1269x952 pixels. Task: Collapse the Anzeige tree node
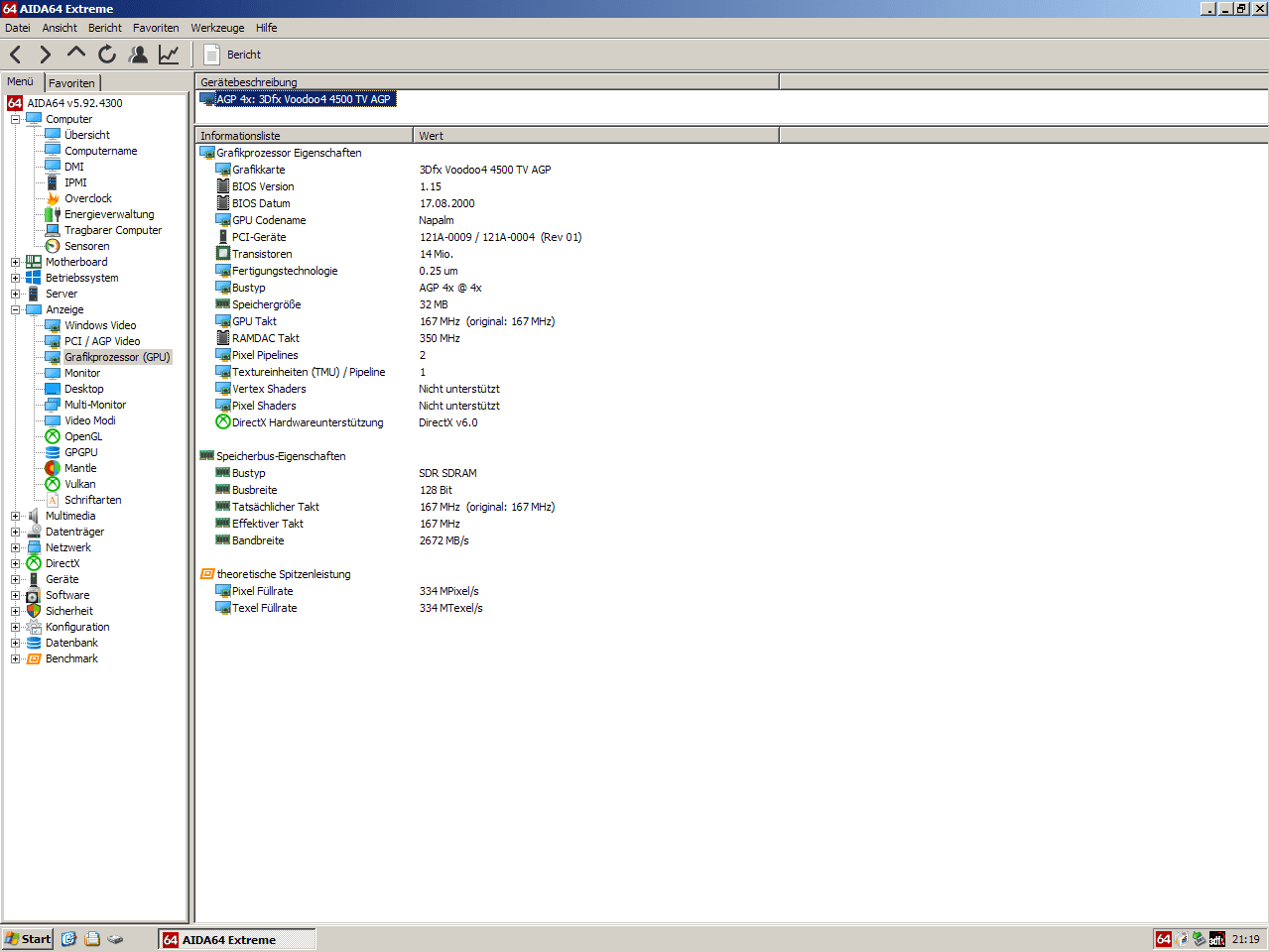pyautogui.click(x=16, y=309)
